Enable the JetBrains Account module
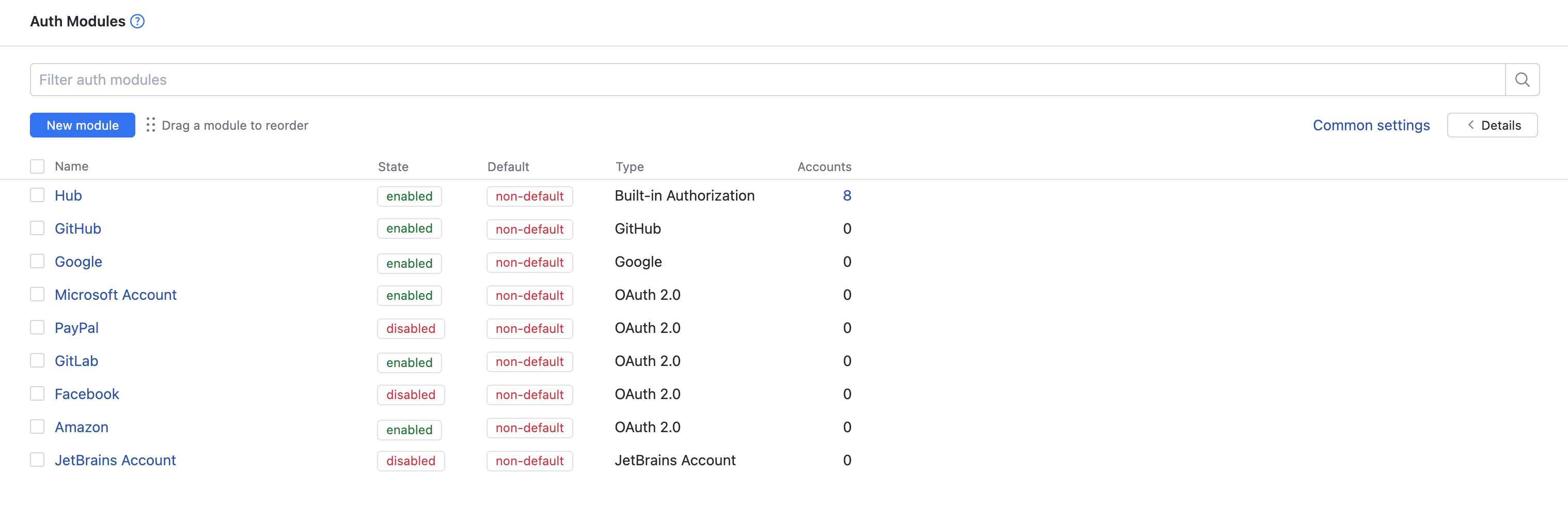Viewport: 1568px width, 519px height. tap(411, 461)
